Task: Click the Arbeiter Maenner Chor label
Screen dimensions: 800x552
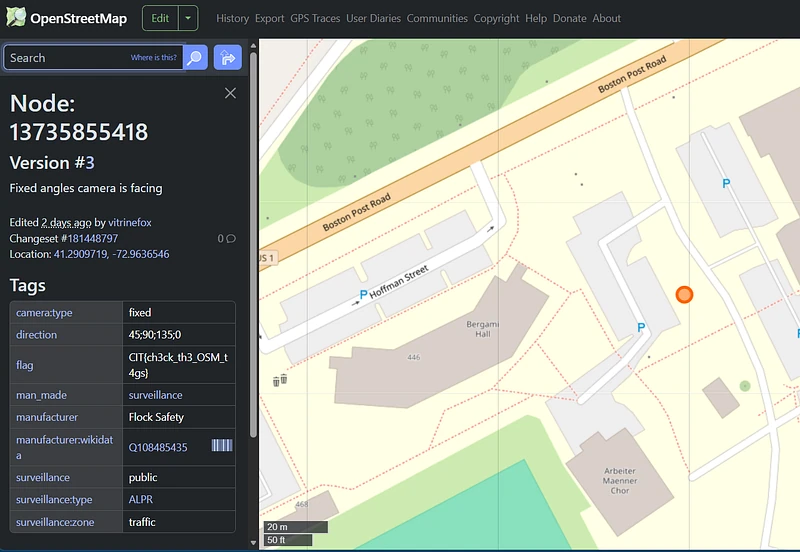Action: pyautogui.click(x=619, y=481)
